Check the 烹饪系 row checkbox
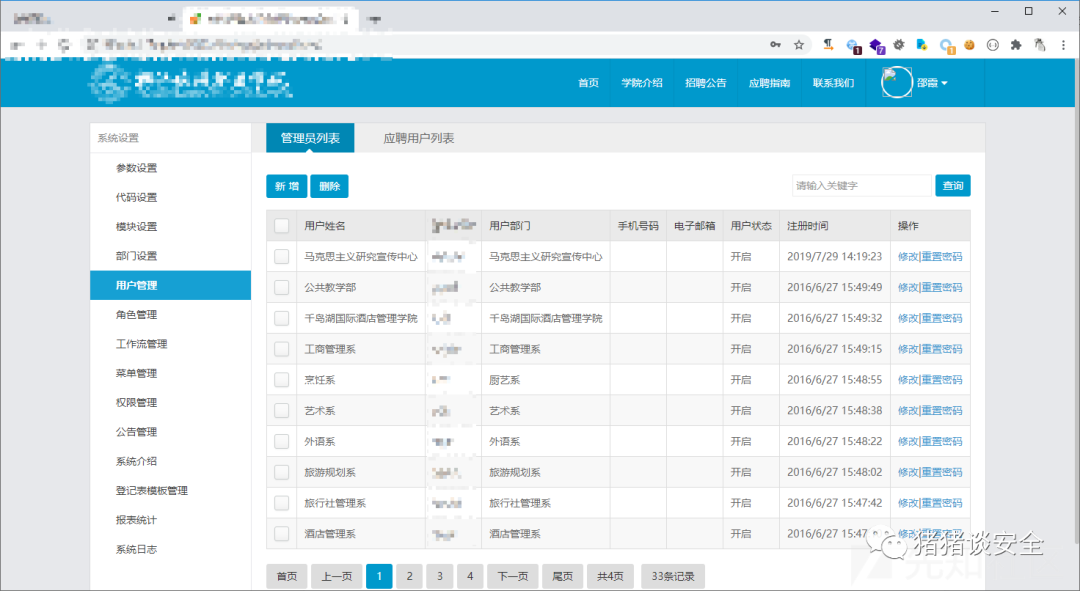Viewport: 1080px width, 591px height. click(282, 380)
